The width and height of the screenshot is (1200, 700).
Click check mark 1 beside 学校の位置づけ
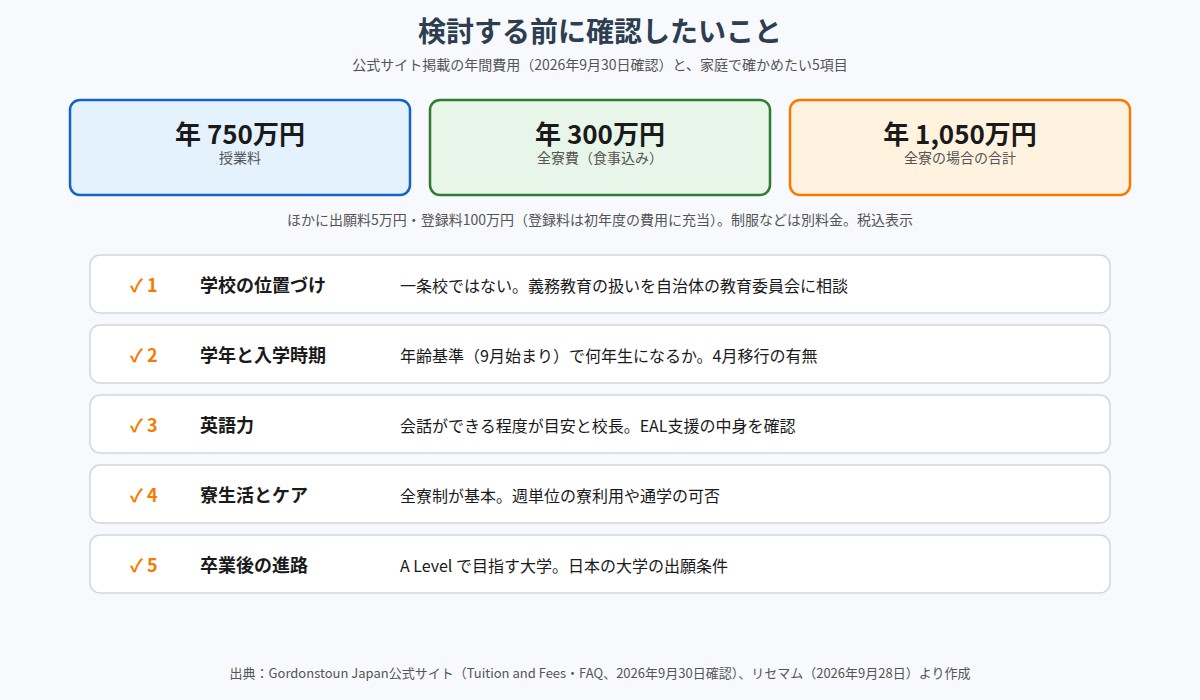143,285
